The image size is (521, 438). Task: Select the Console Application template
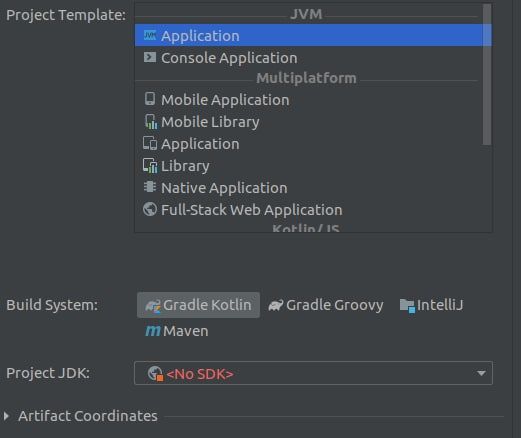309,57
